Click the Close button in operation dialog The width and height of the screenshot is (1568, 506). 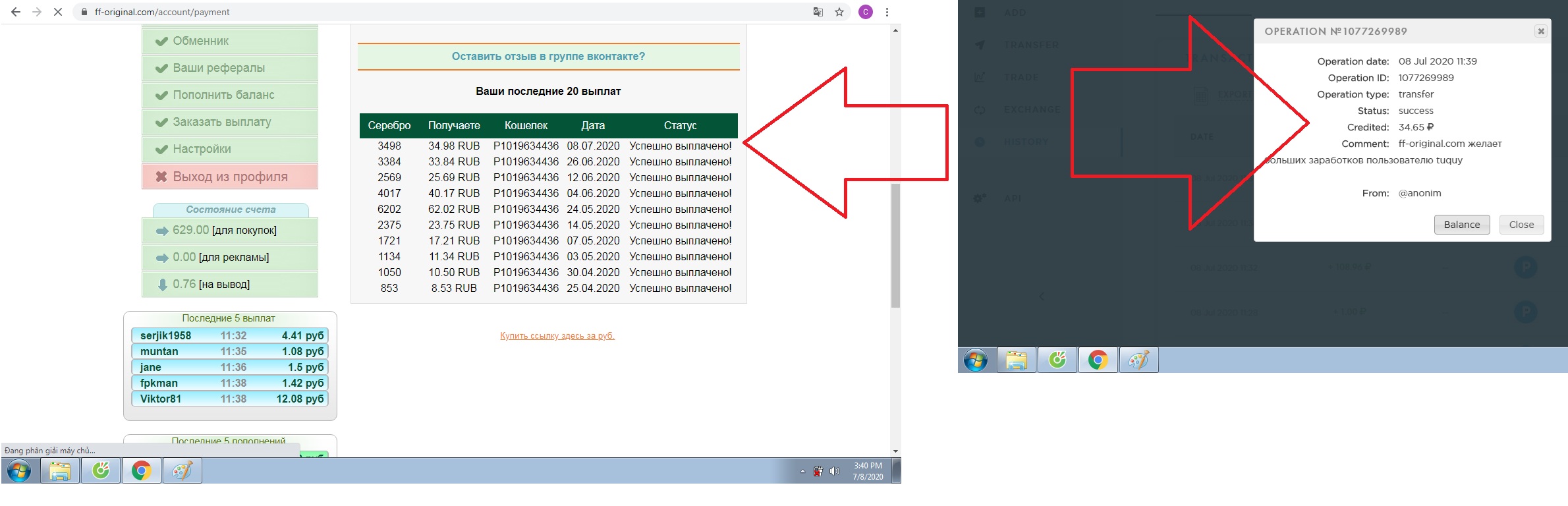(x=1521, y=225)
